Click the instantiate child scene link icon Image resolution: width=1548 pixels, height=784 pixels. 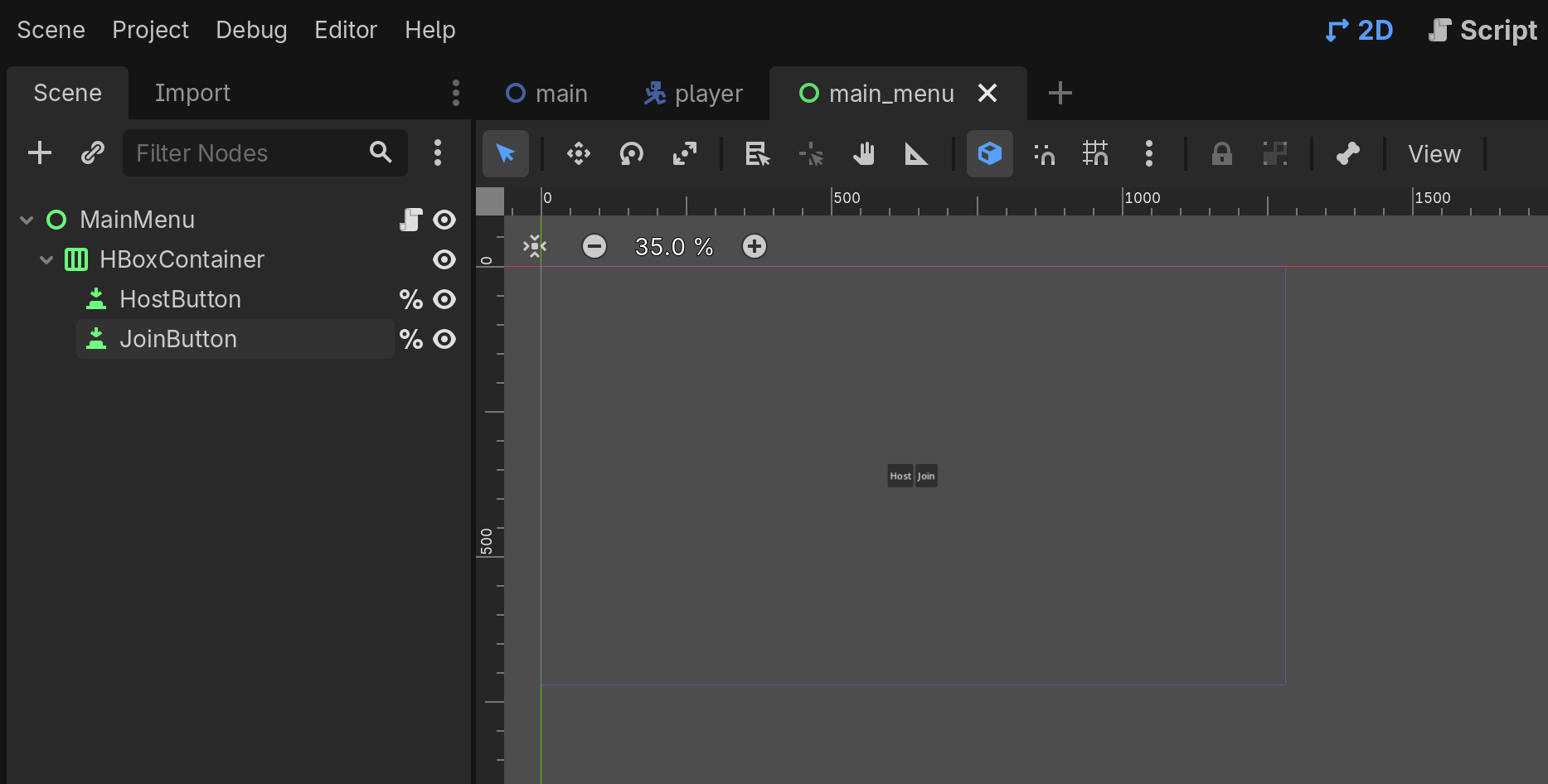tap(92, 152)
